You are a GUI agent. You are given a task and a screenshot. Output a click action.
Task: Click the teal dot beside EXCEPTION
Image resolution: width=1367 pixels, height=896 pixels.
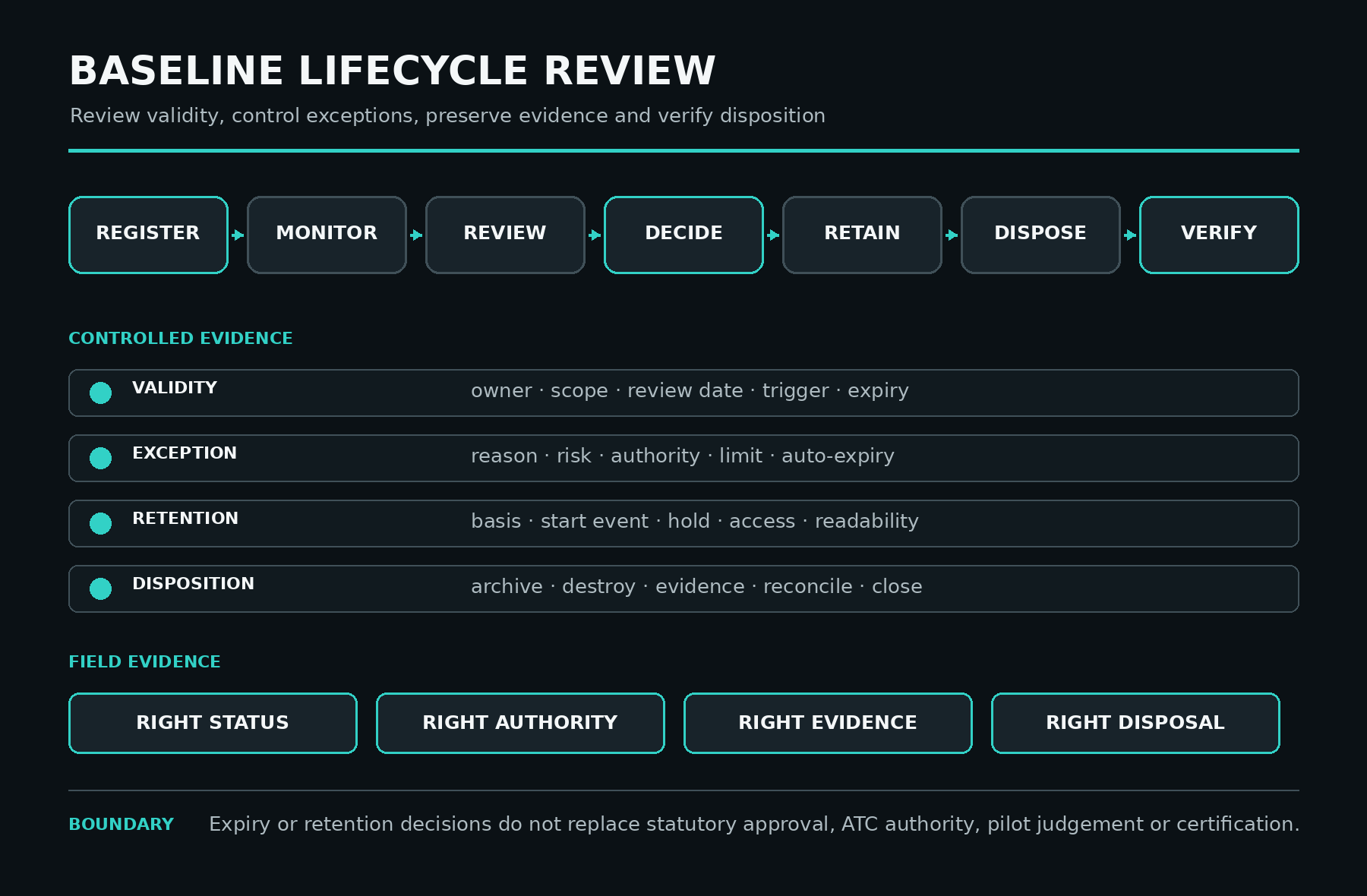tap(100, 458)
